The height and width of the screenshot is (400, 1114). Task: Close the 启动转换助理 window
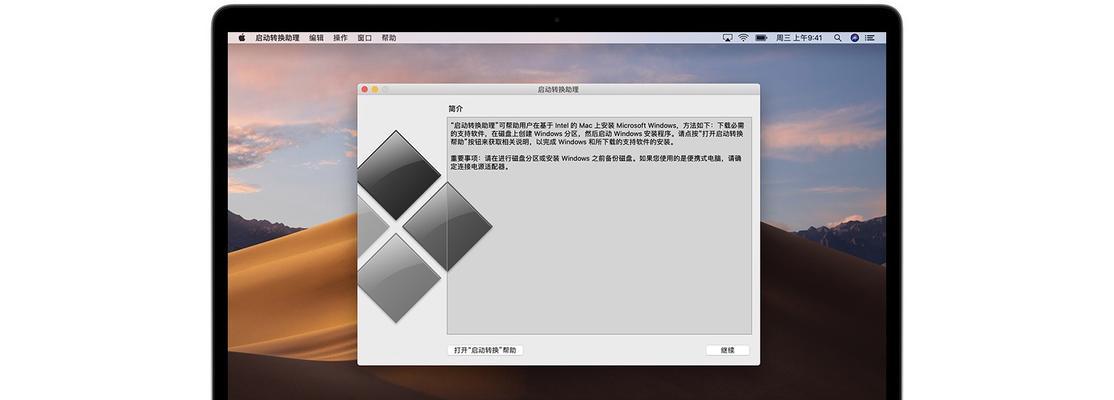click(x=365, y=90)
